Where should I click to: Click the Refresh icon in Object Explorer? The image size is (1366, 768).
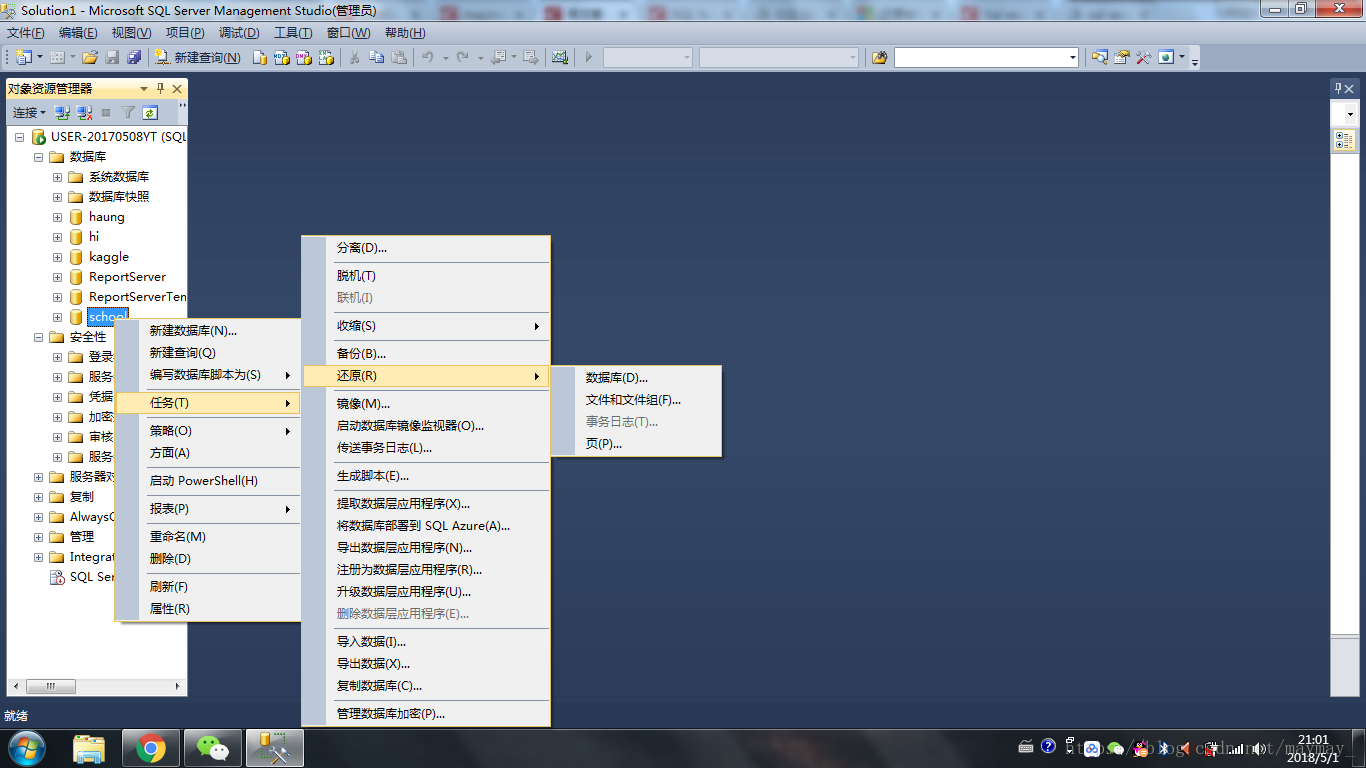coord(150,113)
